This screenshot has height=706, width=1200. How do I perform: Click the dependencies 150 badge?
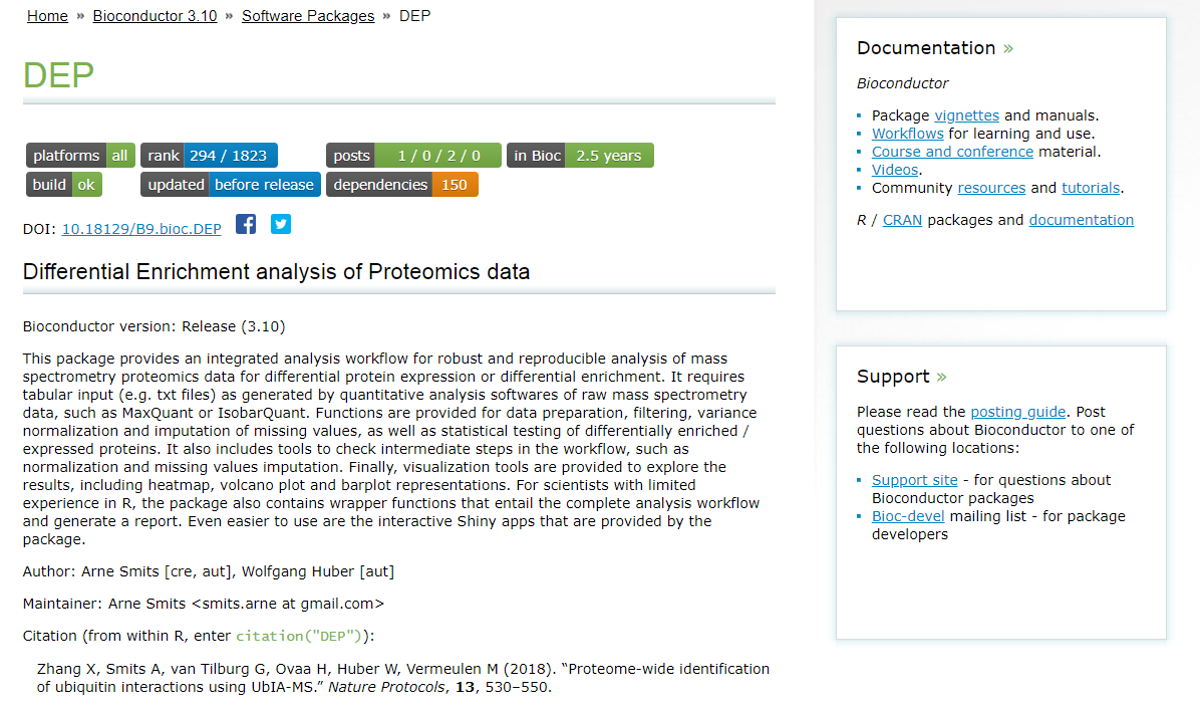[x=402, y=184]
